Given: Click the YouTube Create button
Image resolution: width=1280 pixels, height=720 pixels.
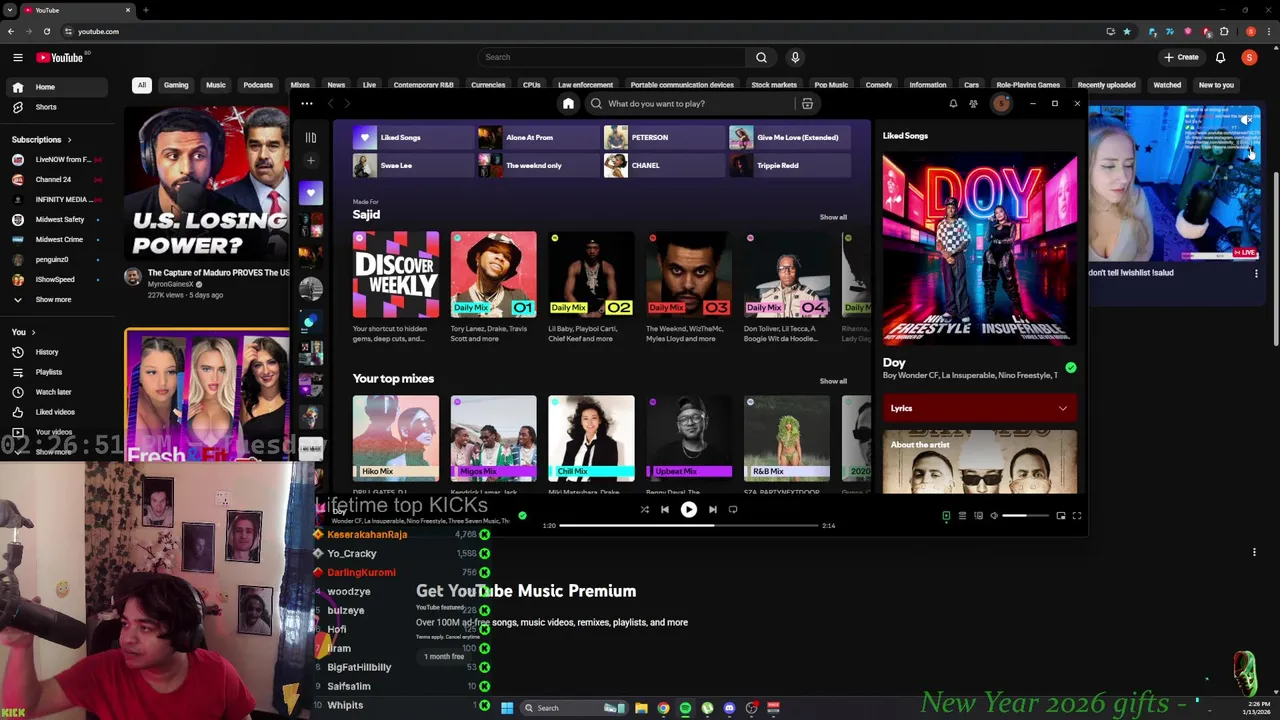Looking at the screenshot, I should coord(1181,57).
